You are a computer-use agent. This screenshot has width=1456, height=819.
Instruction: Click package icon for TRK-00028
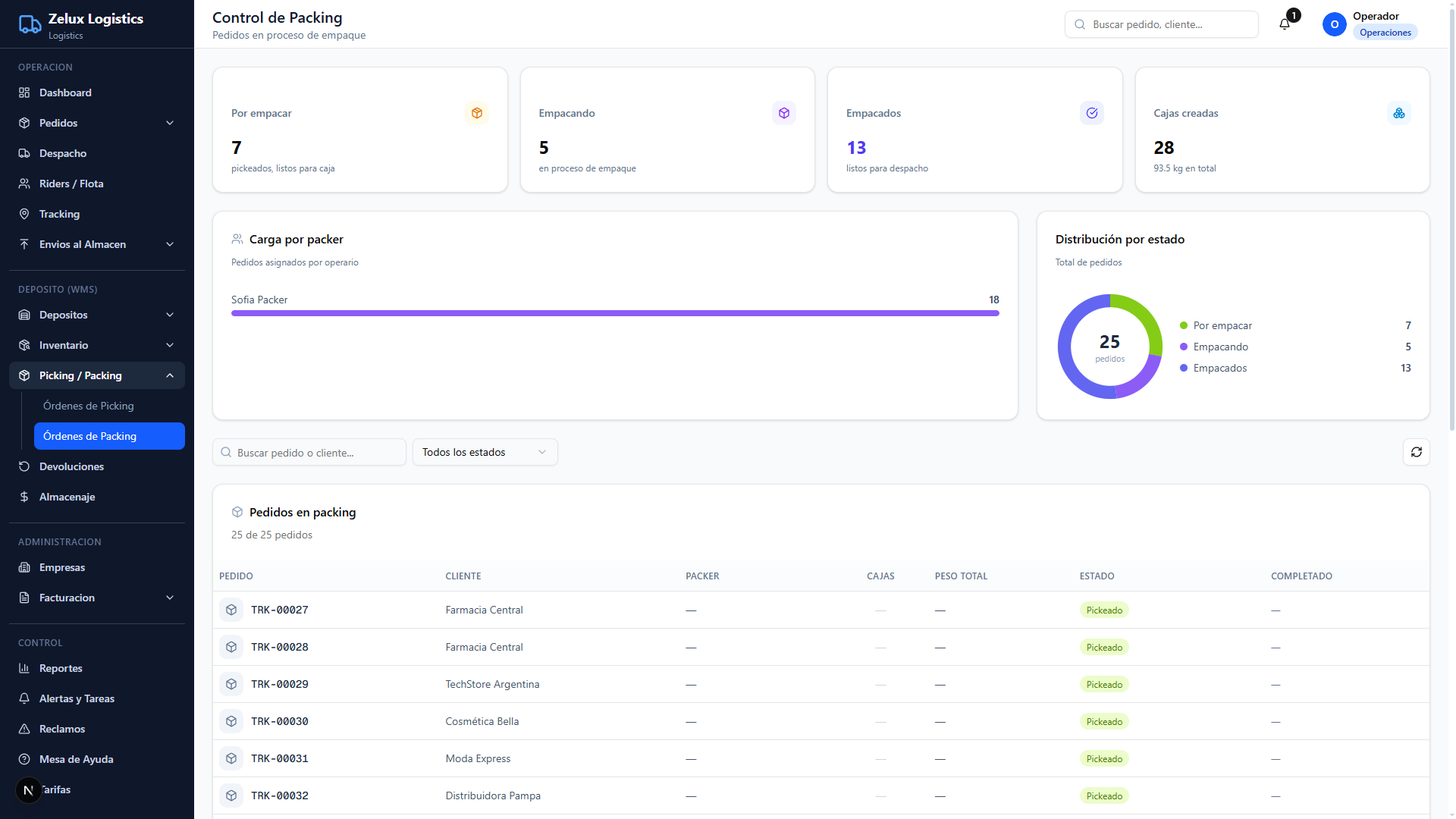[x=231, y=647]
